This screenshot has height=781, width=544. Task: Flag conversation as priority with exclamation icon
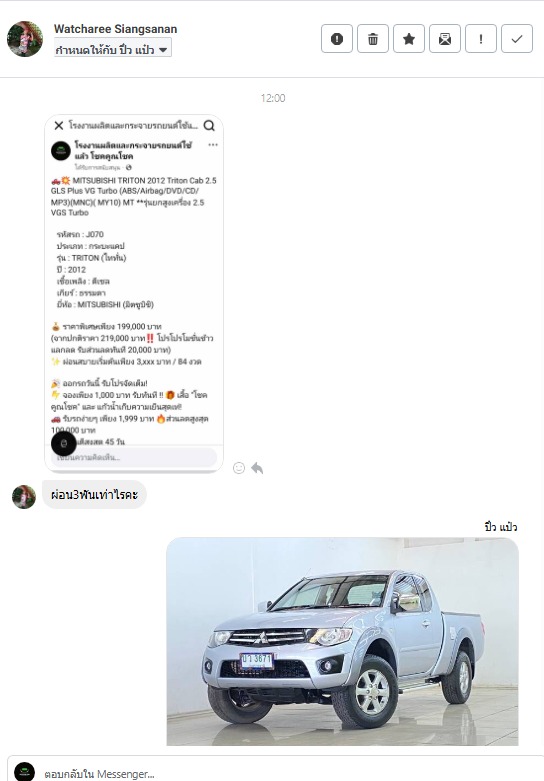[x=481, y=39]
